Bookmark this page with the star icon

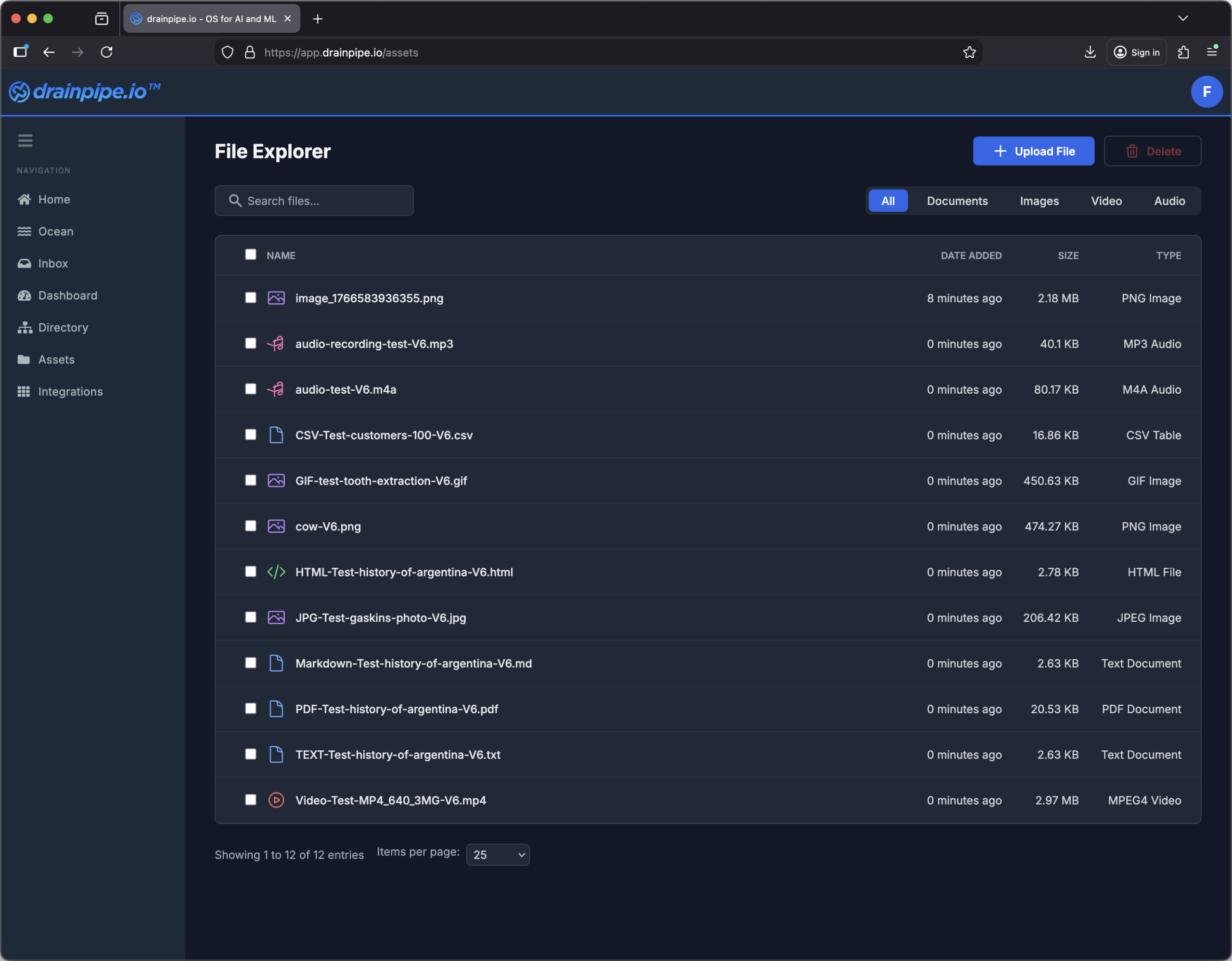pyautogui.click(x=969, y=52)
